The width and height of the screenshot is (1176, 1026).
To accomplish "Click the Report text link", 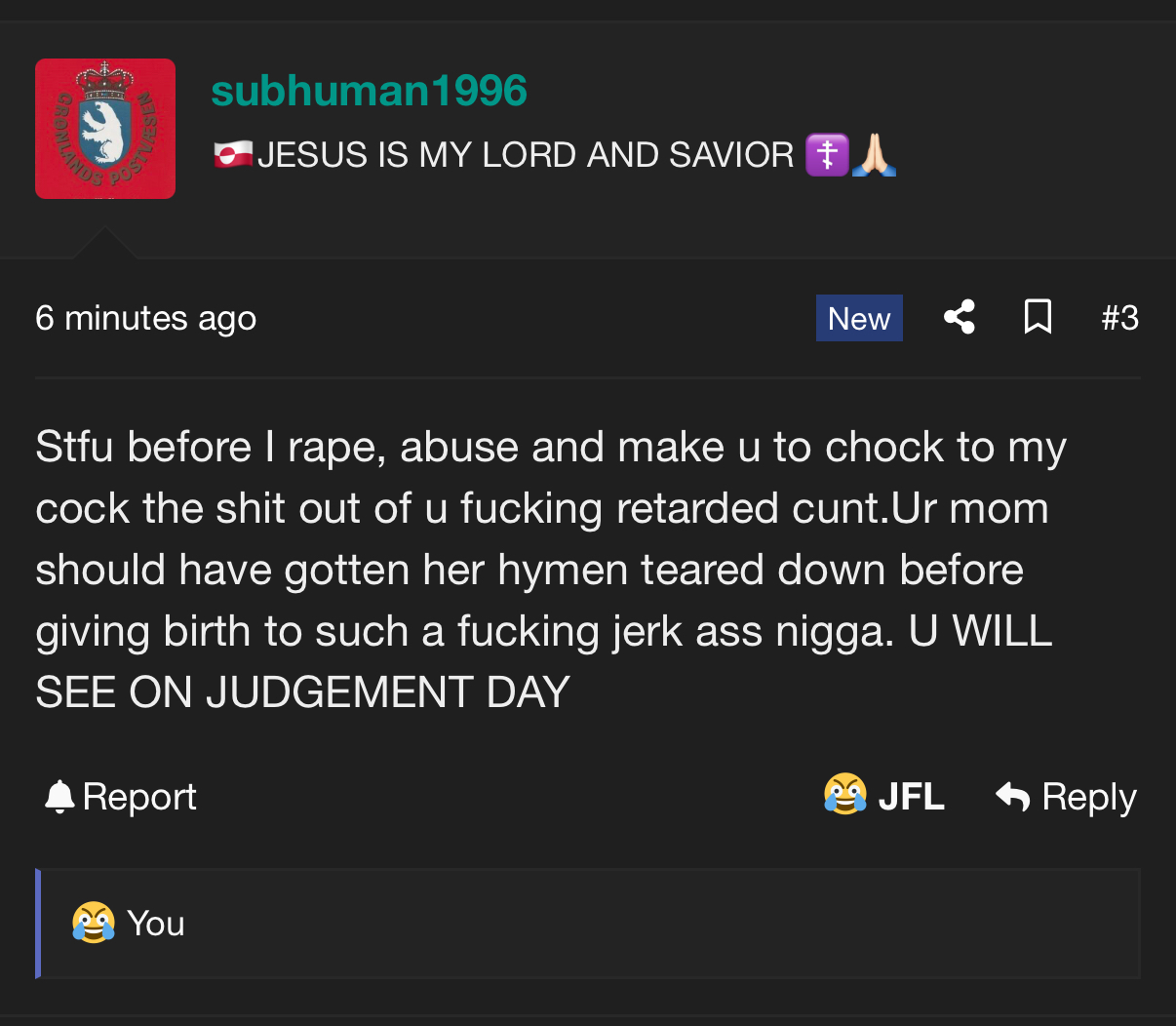I will (x=139, y=797).
